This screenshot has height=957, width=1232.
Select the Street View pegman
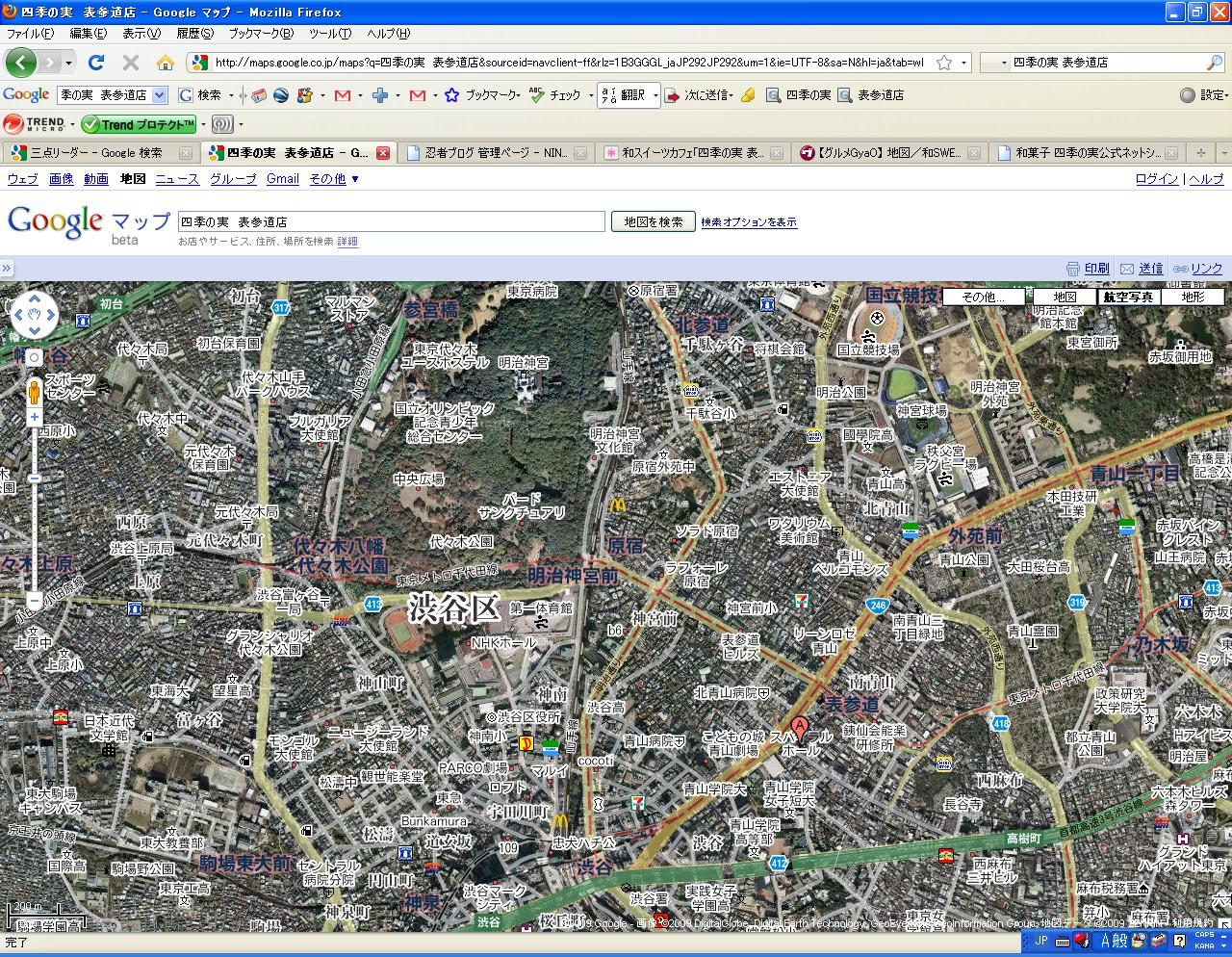tap(35, 393)
